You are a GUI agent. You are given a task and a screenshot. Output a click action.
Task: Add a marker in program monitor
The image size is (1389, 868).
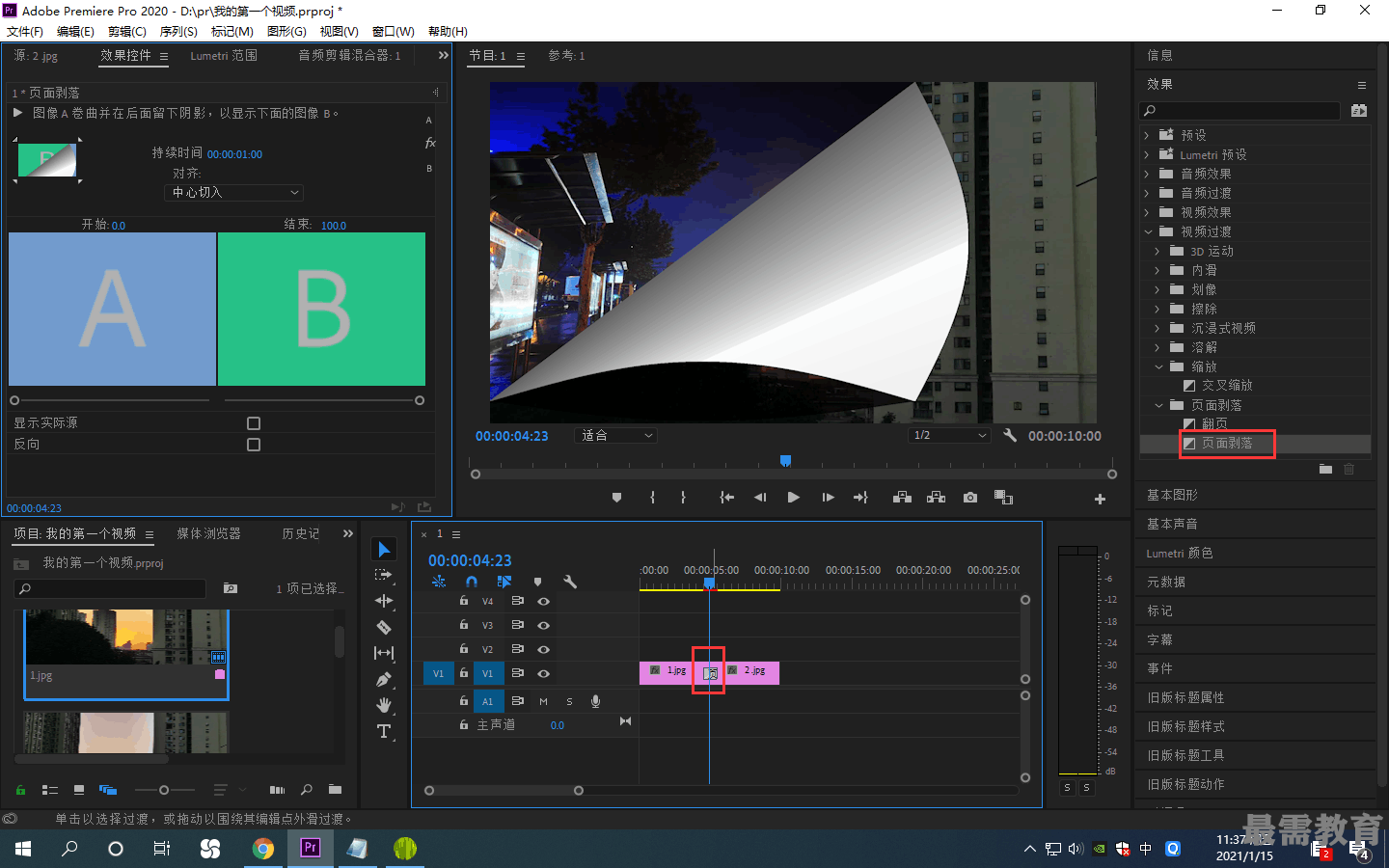616,498
